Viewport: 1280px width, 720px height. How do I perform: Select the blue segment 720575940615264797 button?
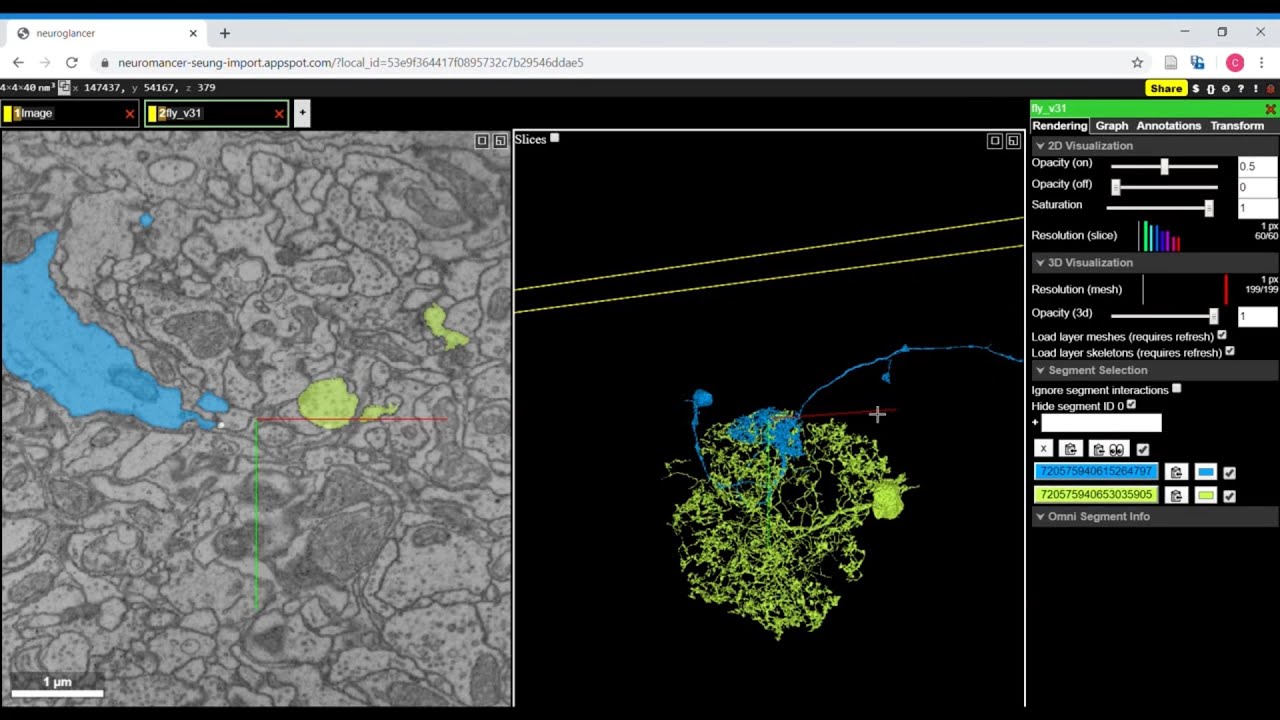pyautogui.click(x=1096, y=472)
